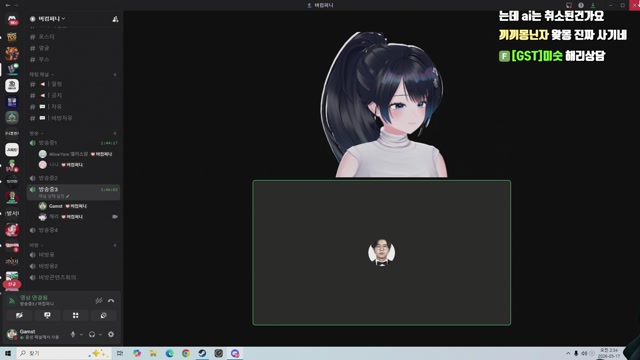The width and height of the screenshot is (640, 360).
Task: Click participant video tile with avatar
Action: [x=382, y=253]
